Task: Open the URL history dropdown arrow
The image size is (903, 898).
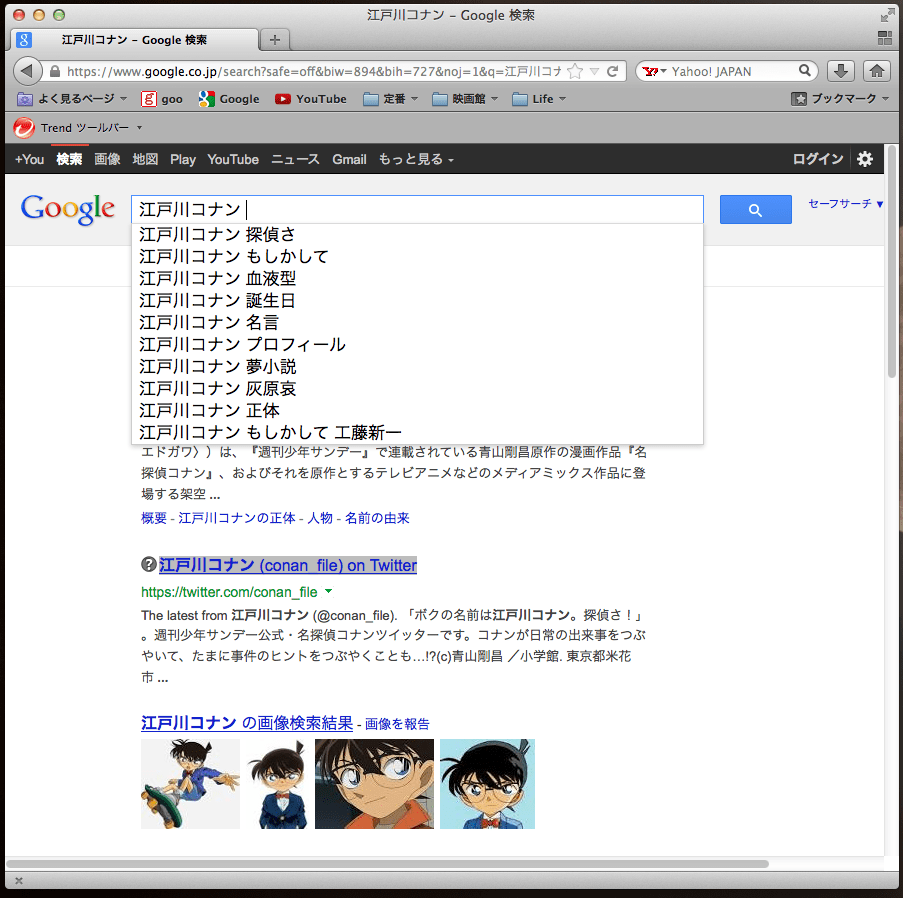Action: coord(594,71)
